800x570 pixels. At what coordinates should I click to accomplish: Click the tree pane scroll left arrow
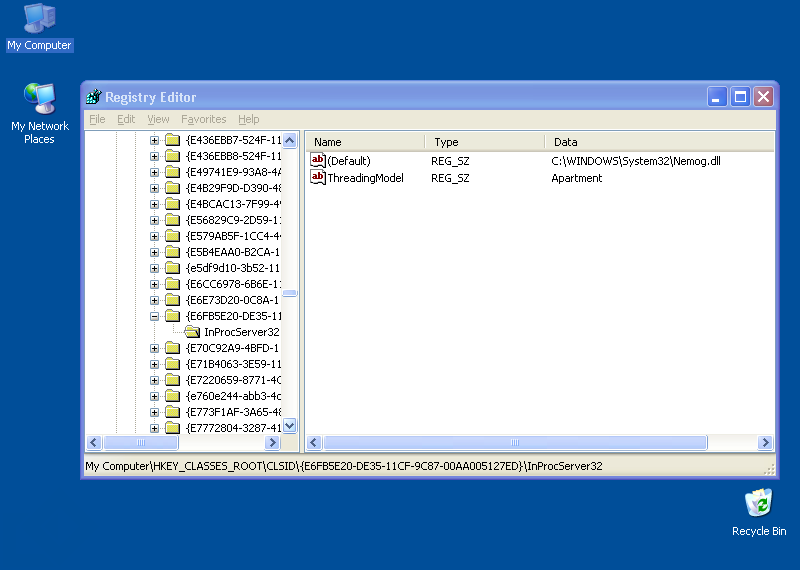click(x=94, y=442)
